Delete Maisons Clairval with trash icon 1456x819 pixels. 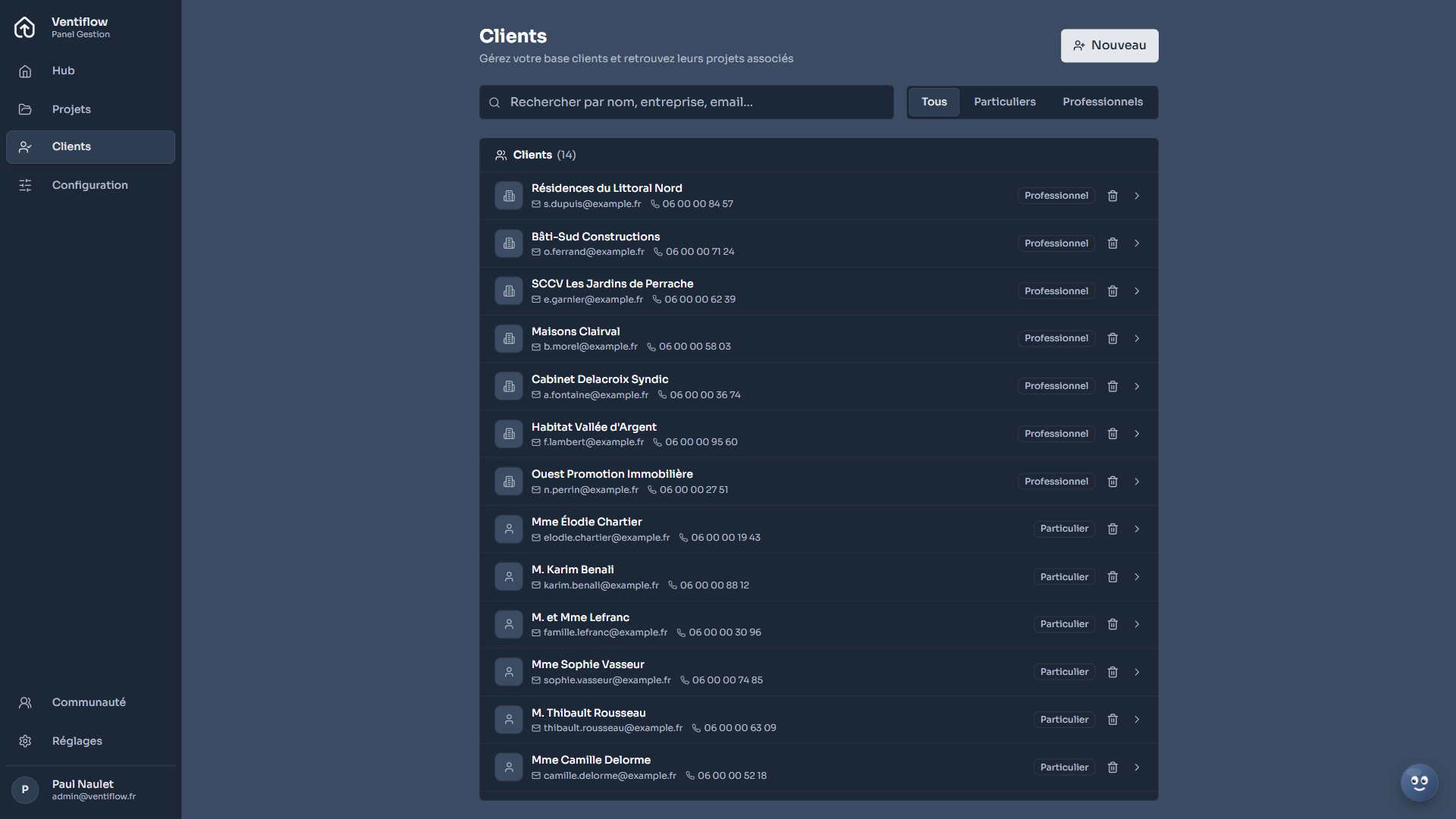point(1112,338)
